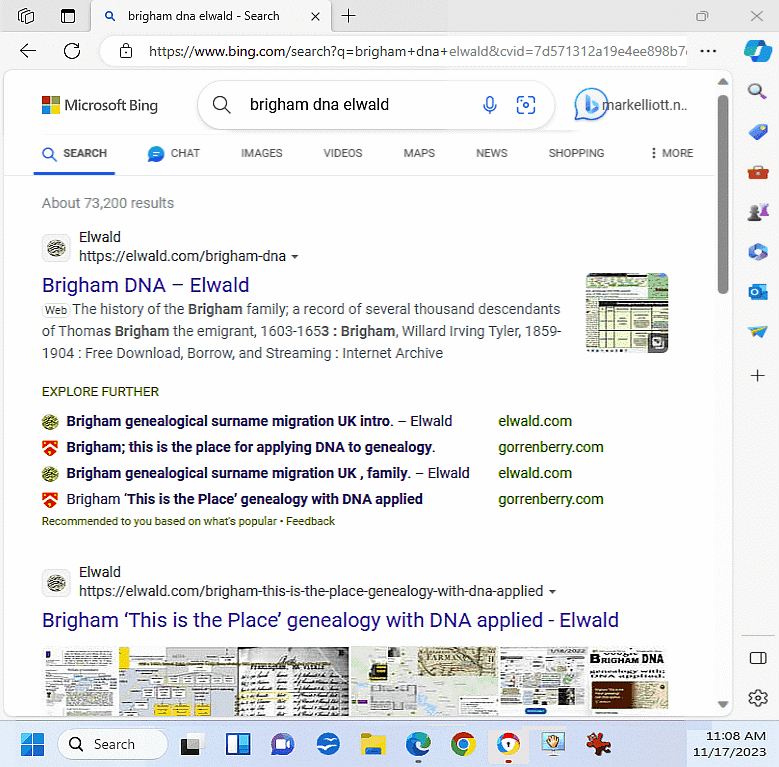Click the About 73,200 results text
Image resolution: width=779 pixels, height=767 pixels.
108,203
